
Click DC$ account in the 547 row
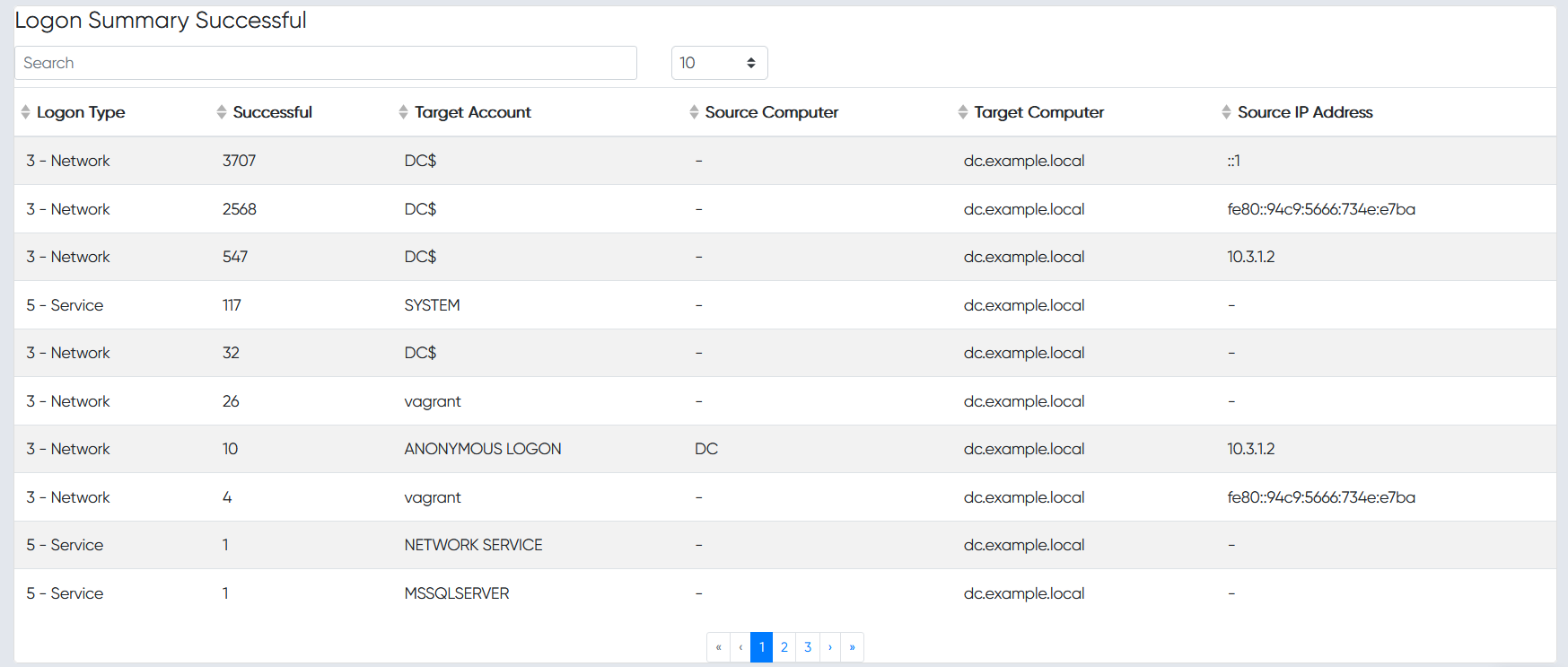click(x=420, y=257)
